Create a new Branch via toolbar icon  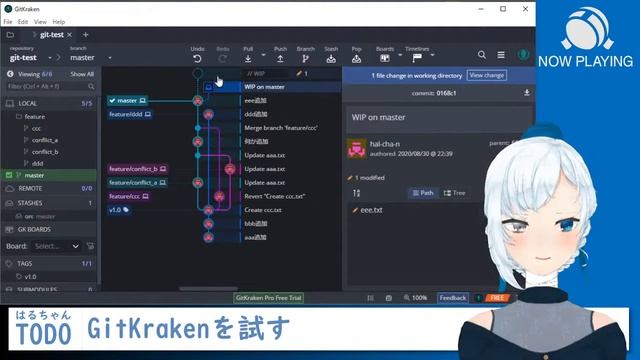305,59
